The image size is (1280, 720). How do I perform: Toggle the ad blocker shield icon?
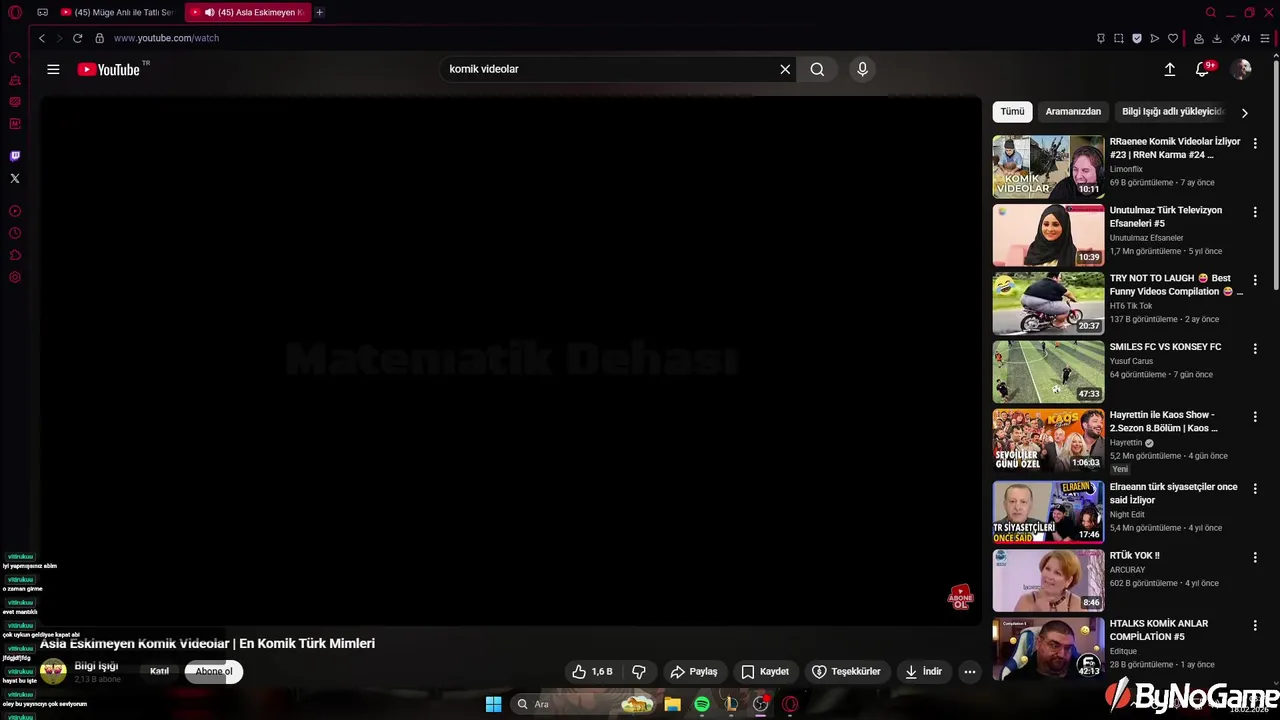pos(1137,38)
